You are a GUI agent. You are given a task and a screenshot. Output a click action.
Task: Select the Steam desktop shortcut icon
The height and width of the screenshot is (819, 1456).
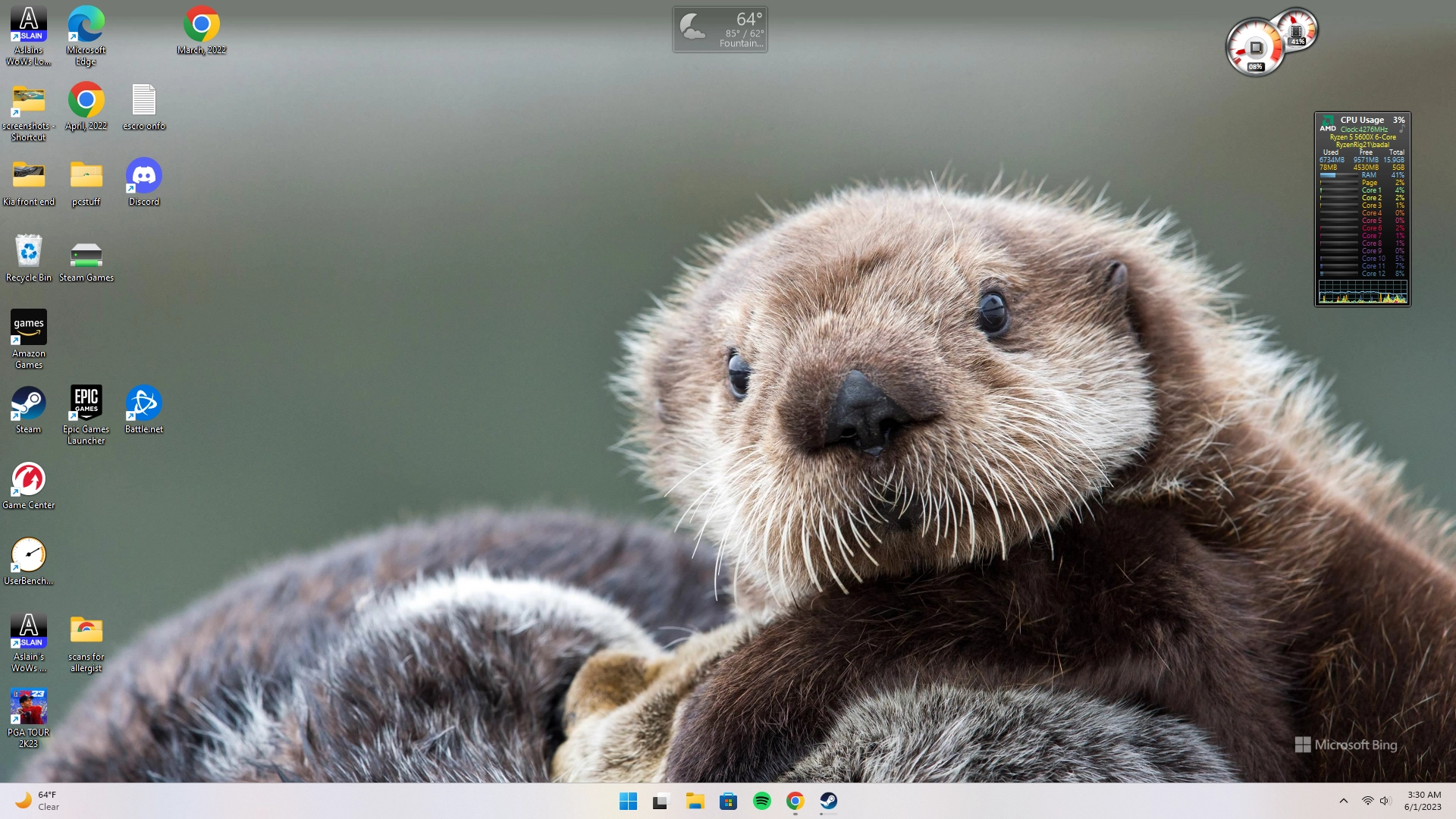tap(29, 410)
